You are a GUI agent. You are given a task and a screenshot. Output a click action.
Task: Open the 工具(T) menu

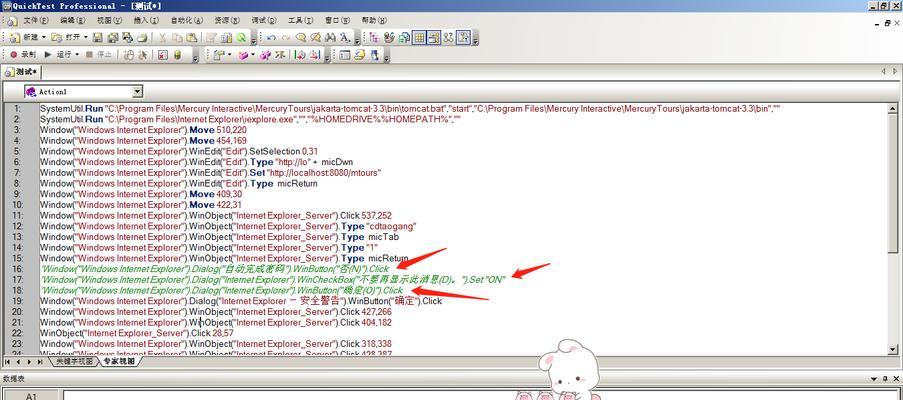pyautogui.click(x=301, y=20)
